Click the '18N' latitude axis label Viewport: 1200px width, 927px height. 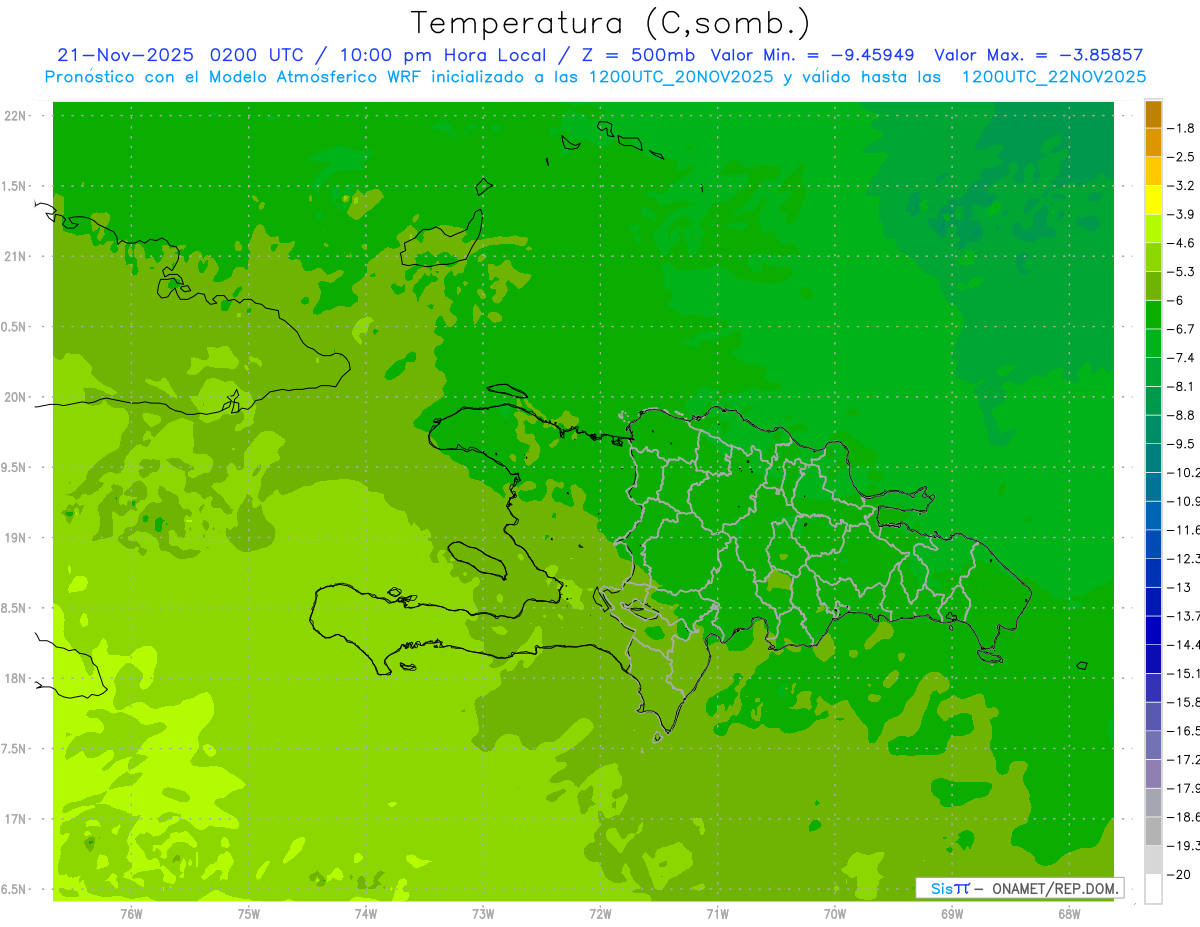17,678
